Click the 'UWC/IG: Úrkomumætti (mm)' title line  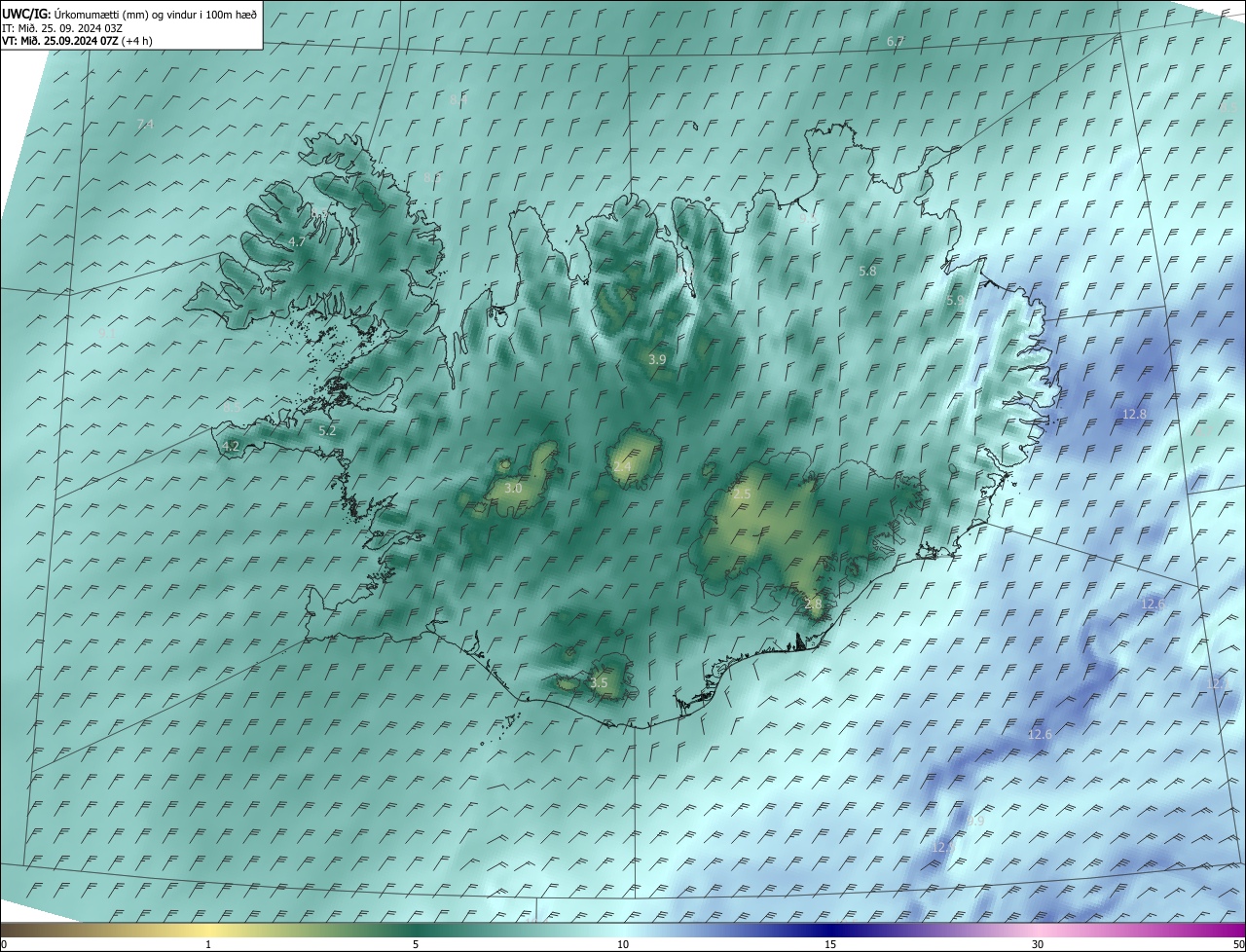point(130,15)
